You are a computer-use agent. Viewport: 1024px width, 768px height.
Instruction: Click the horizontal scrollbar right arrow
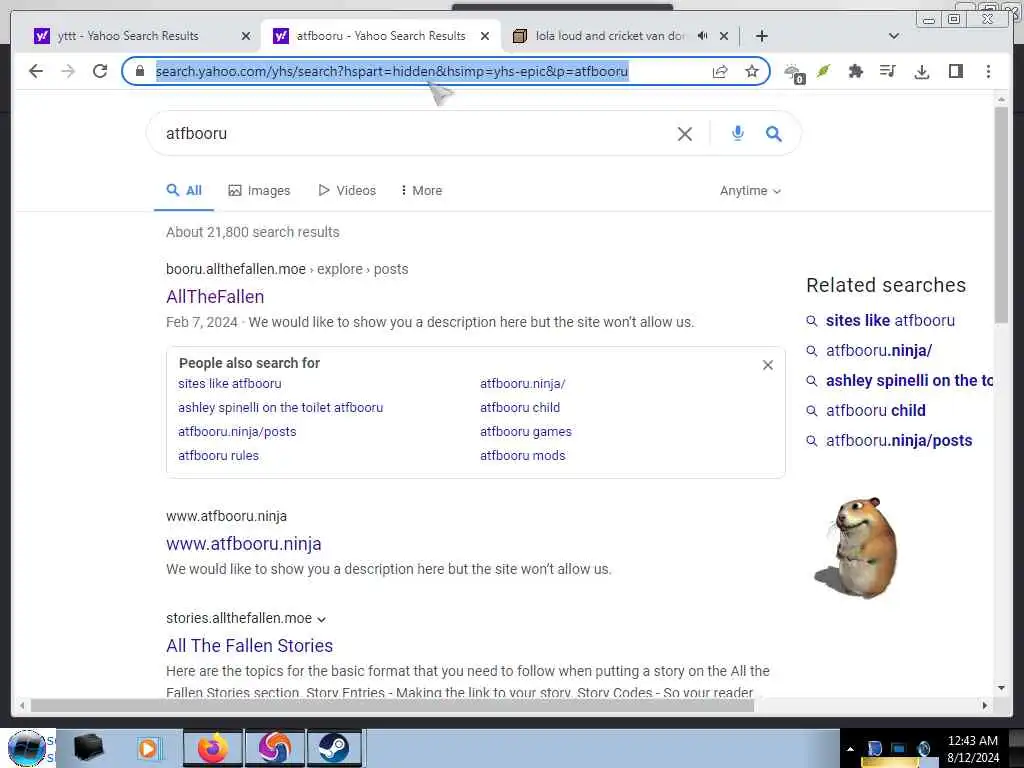click(x=985, y=705)
